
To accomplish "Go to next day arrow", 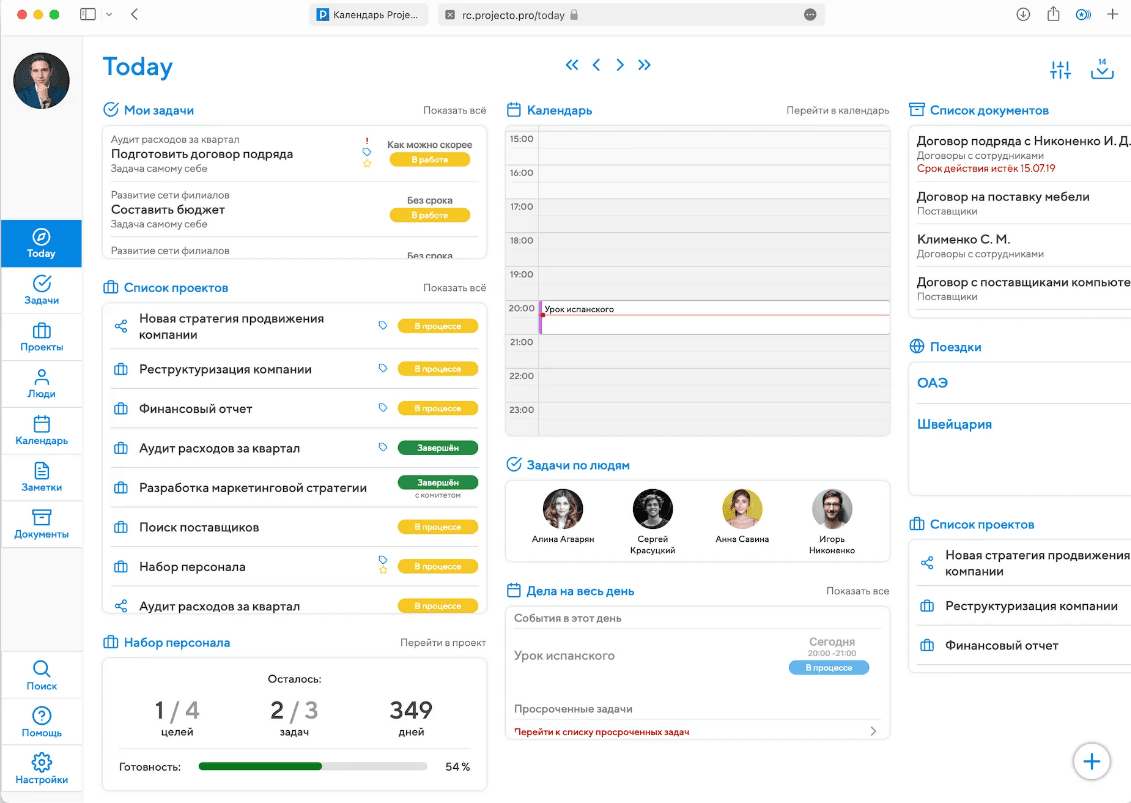I will pyautogui.click(x=620, y=65).
